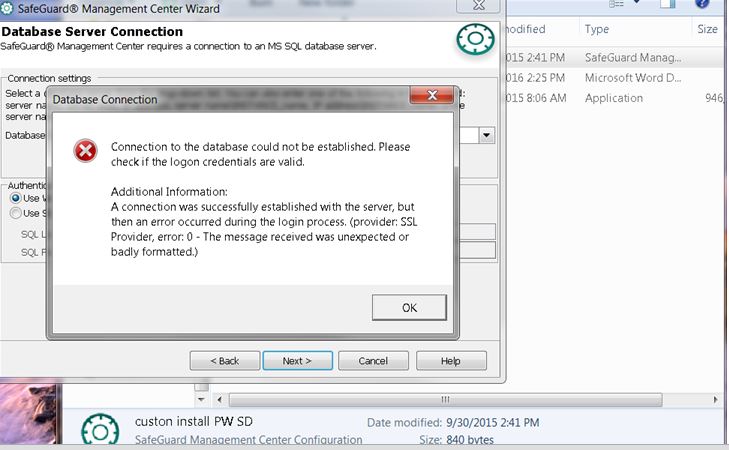Toggle the Explorer preview pane icon

668,4
